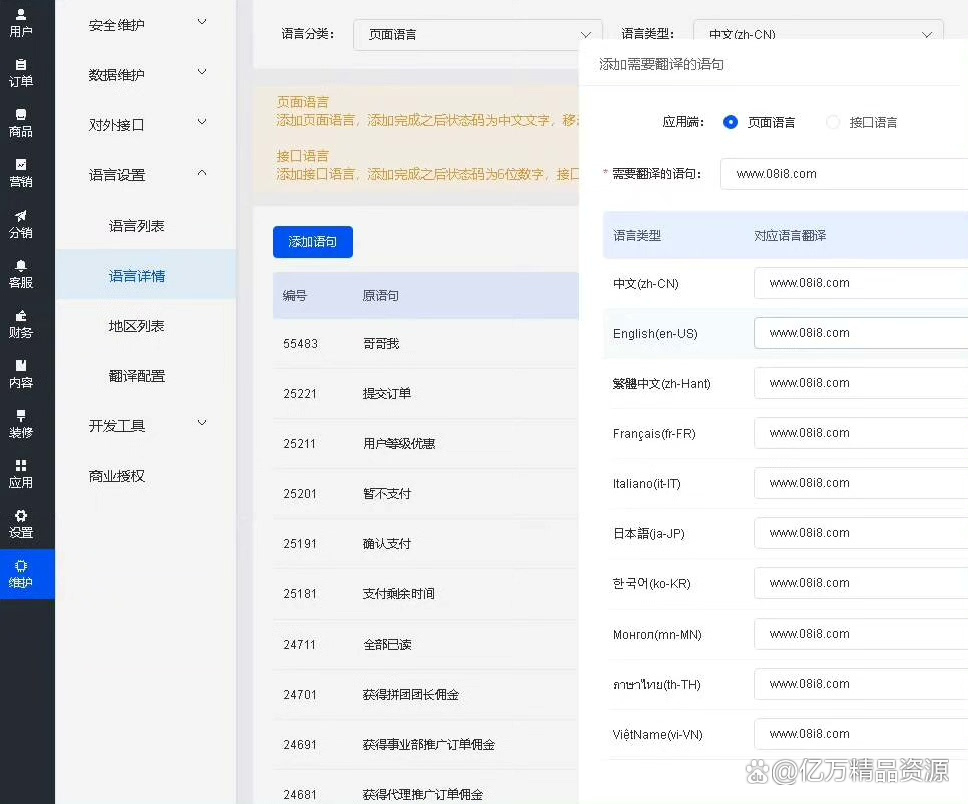
Task: Open the 地区列表 submenu item
Action: [x=146, y=325]
